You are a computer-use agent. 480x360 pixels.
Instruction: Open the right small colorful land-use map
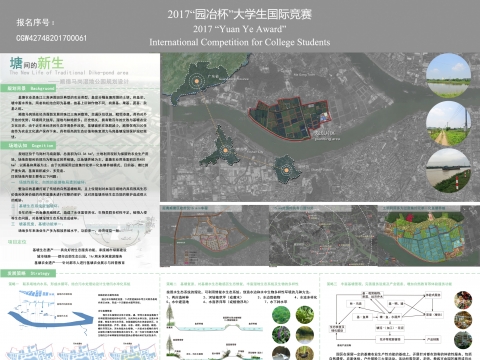(429, 236)
